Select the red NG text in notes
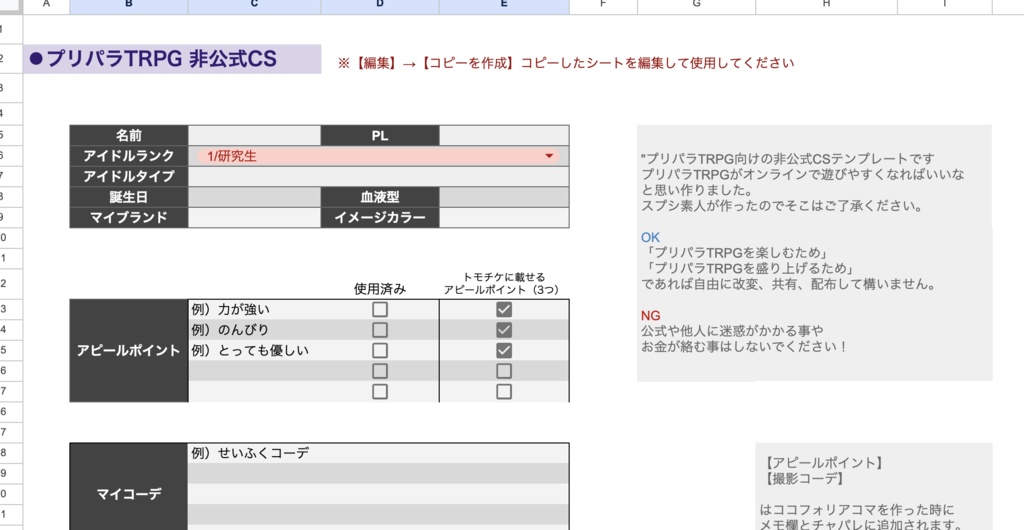This screenshot has width=1024, height=530. 650,315
